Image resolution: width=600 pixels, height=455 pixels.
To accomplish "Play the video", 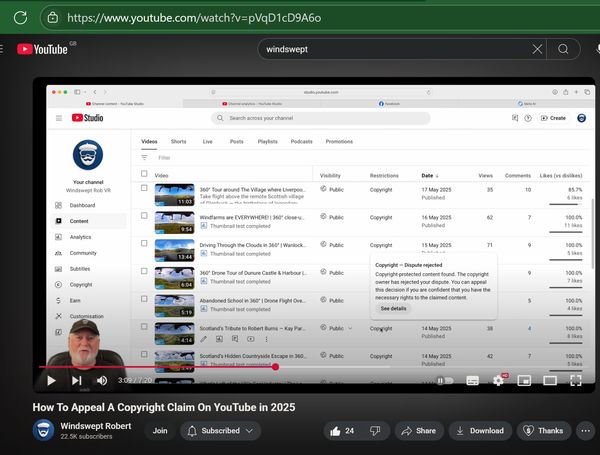I will 51,380.
